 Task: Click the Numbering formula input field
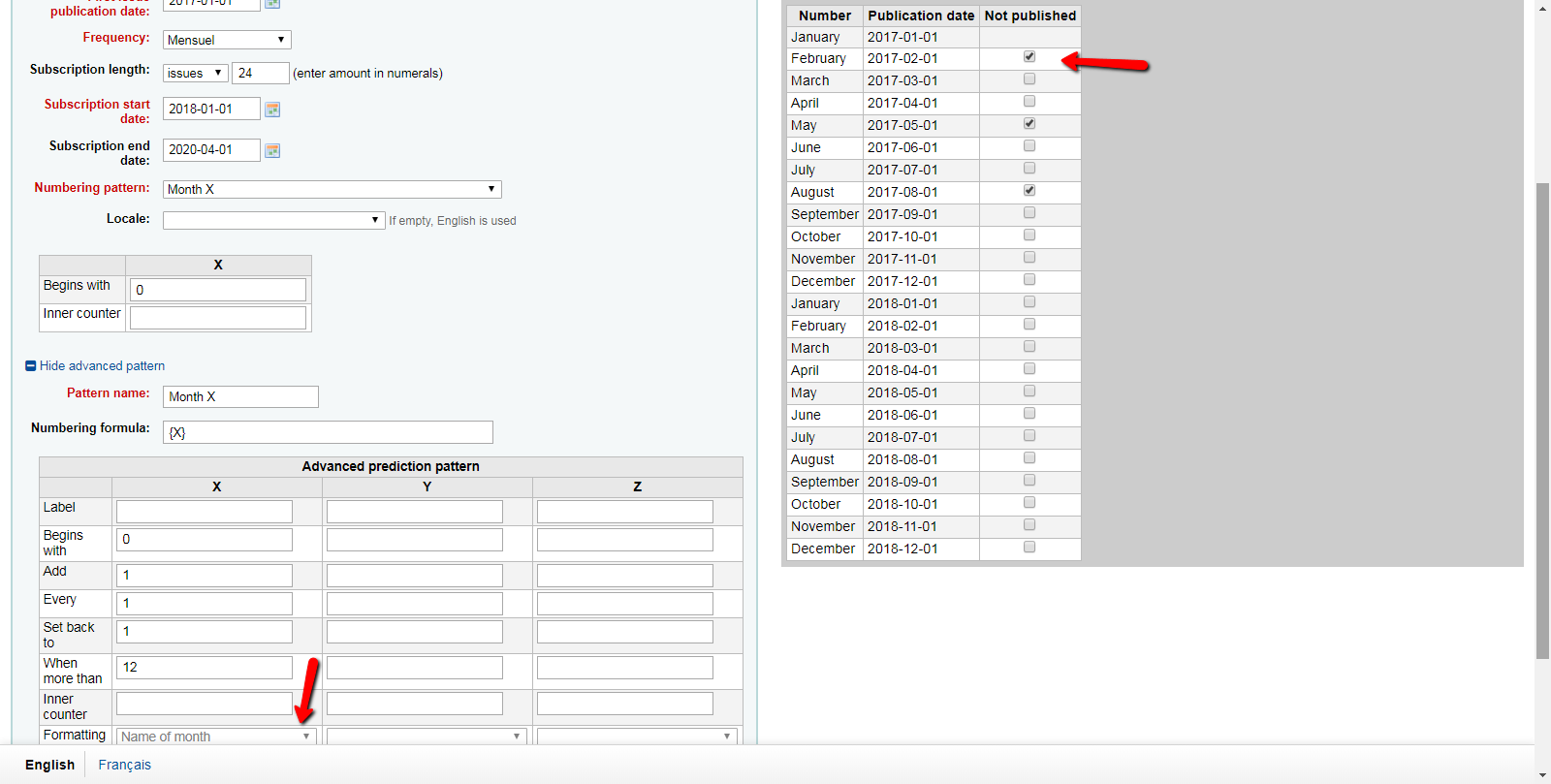pos(328,432)
